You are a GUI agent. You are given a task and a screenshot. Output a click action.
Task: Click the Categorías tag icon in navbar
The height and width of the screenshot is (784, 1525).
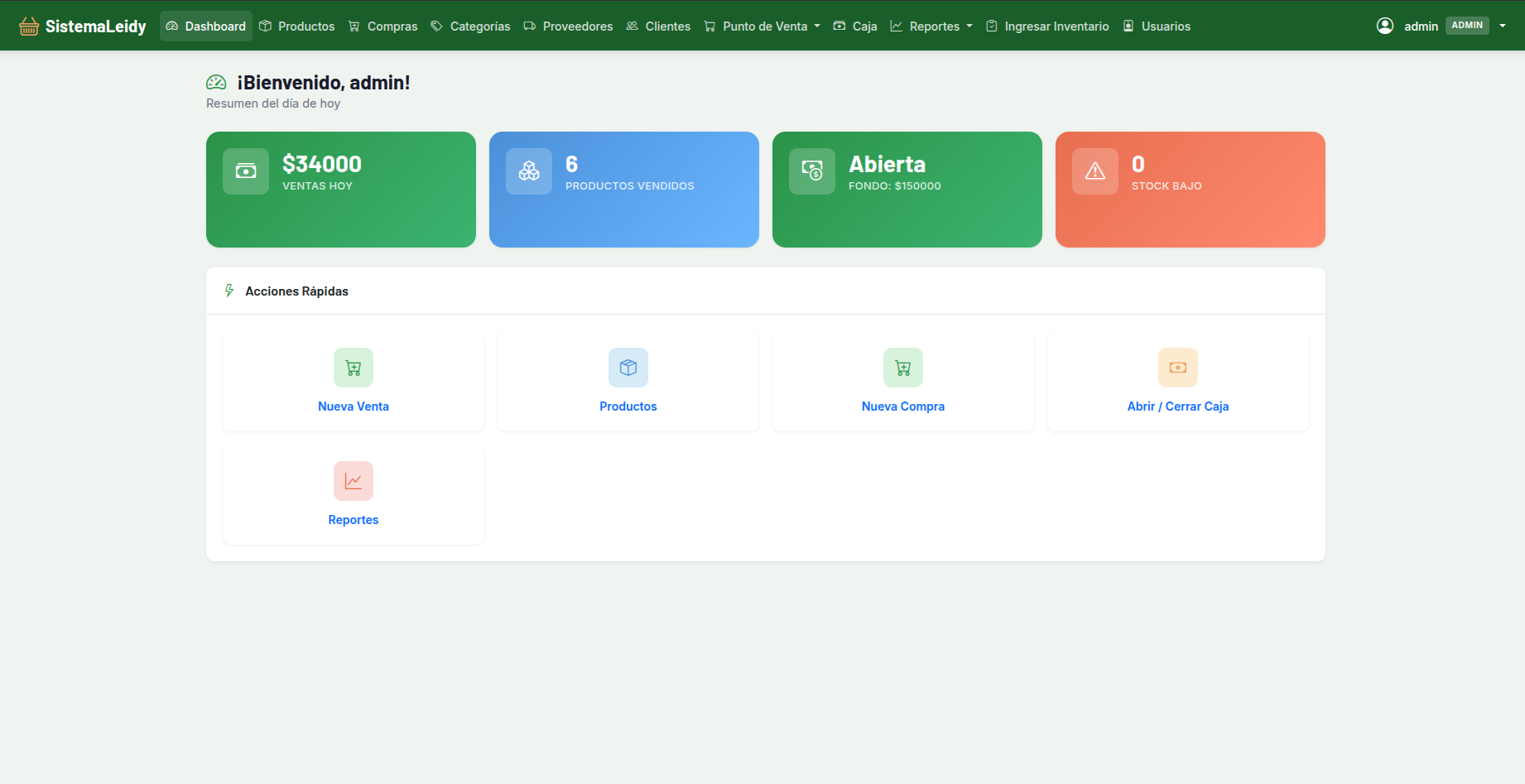(x=437, y=26)
